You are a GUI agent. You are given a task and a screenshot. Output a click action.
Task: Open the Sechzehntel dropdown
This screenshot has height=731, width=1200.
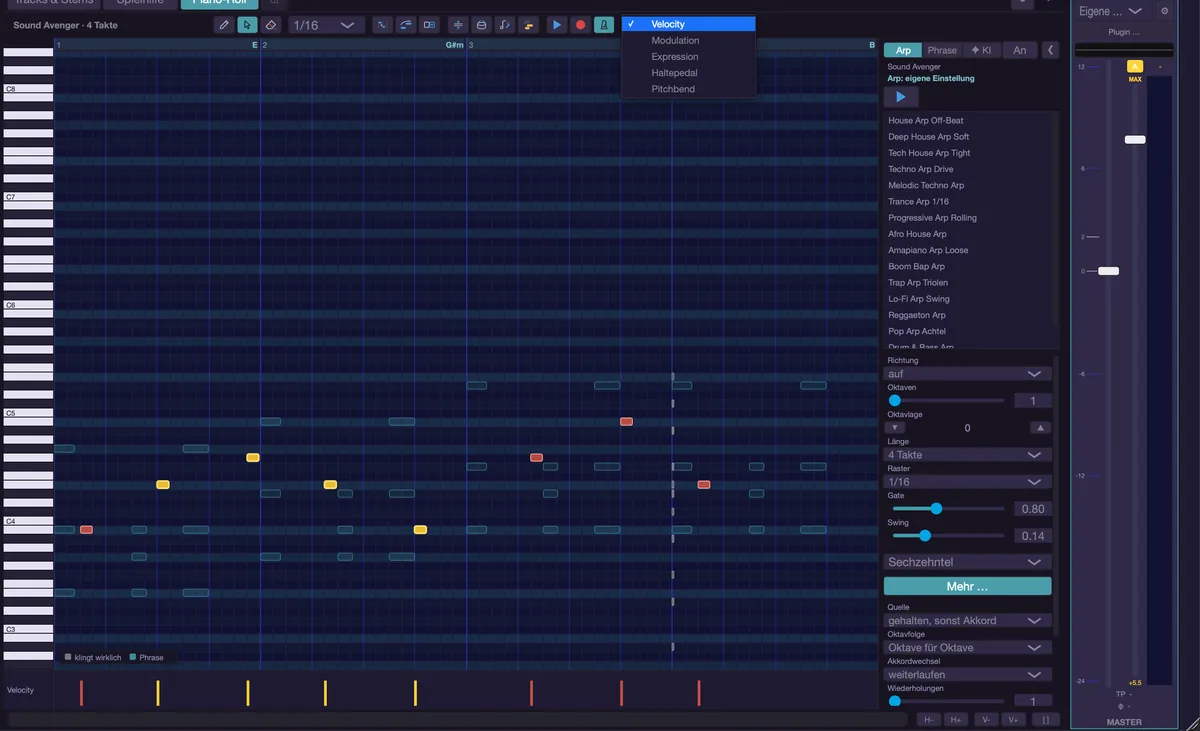967,562
